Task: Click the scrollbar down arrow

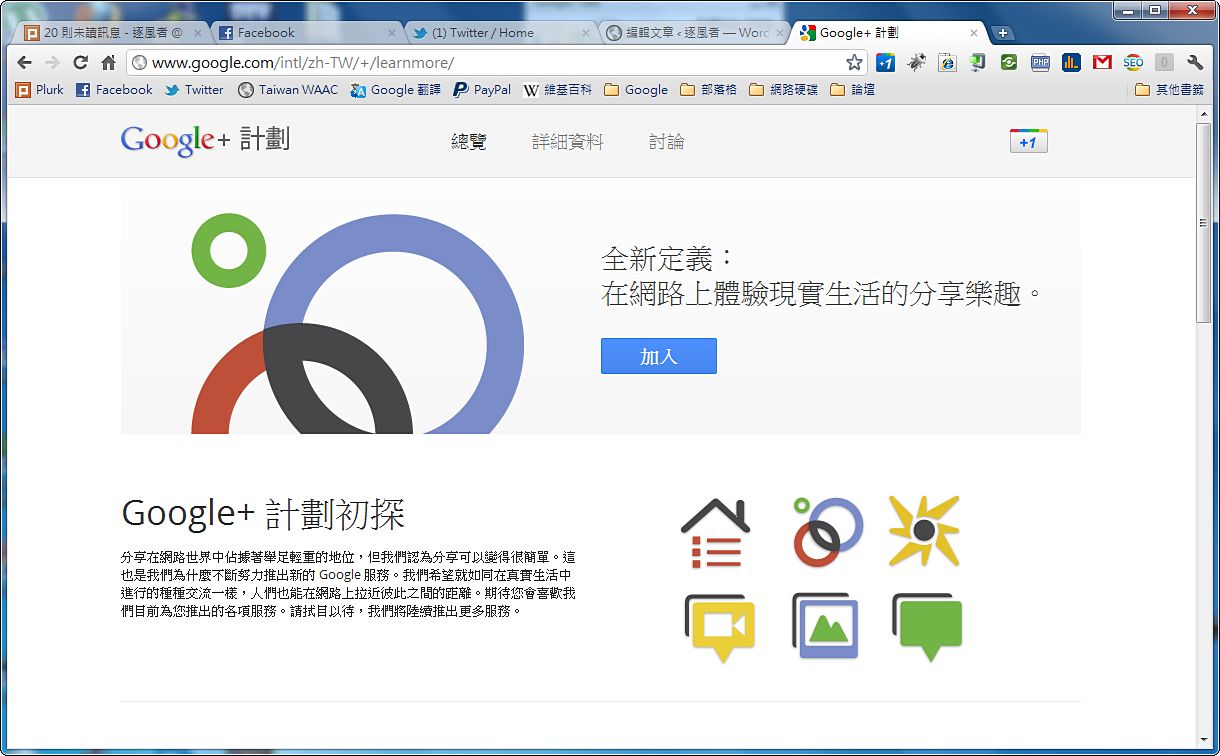Action: (1204, 738)
